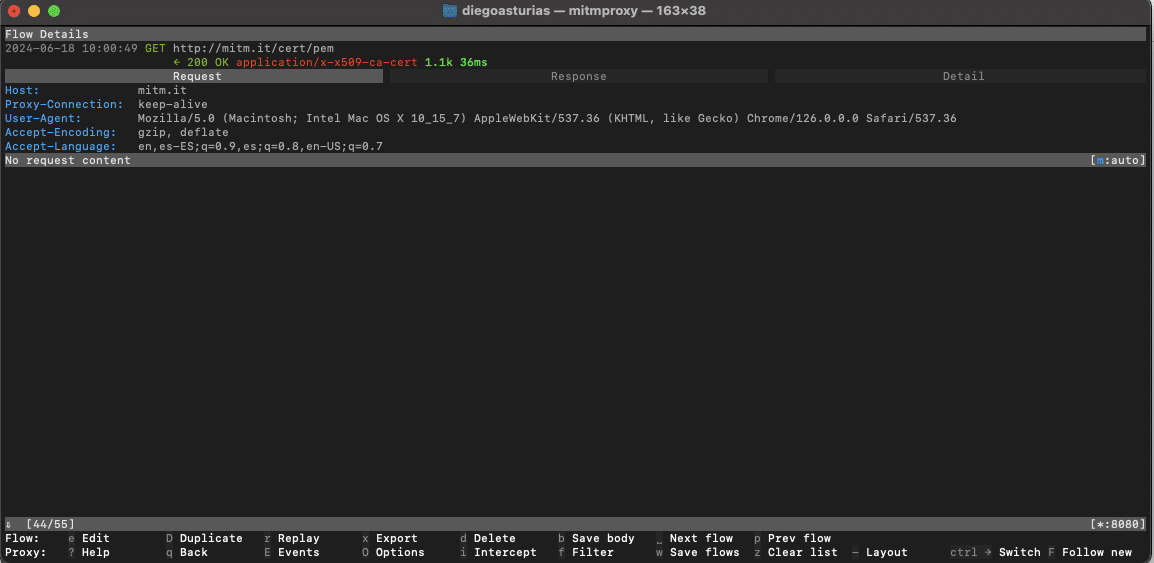Click the Flow Details header
This screenshot has height=563, width=1154.
pyautogui.click(x=46, y=35)
